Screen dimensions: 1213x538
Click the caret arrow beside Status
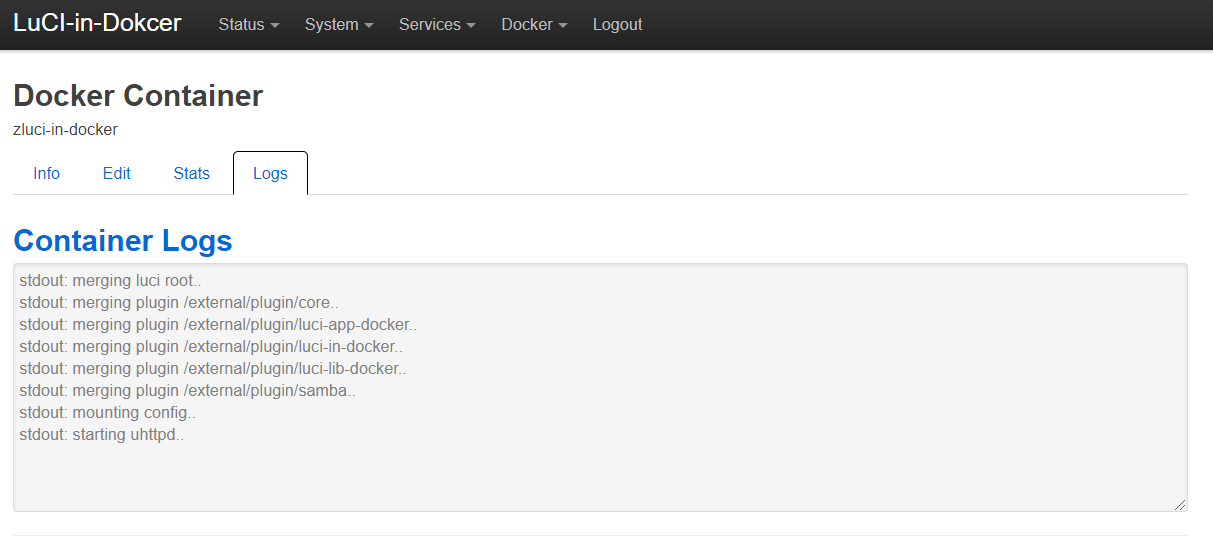[275, 26]
